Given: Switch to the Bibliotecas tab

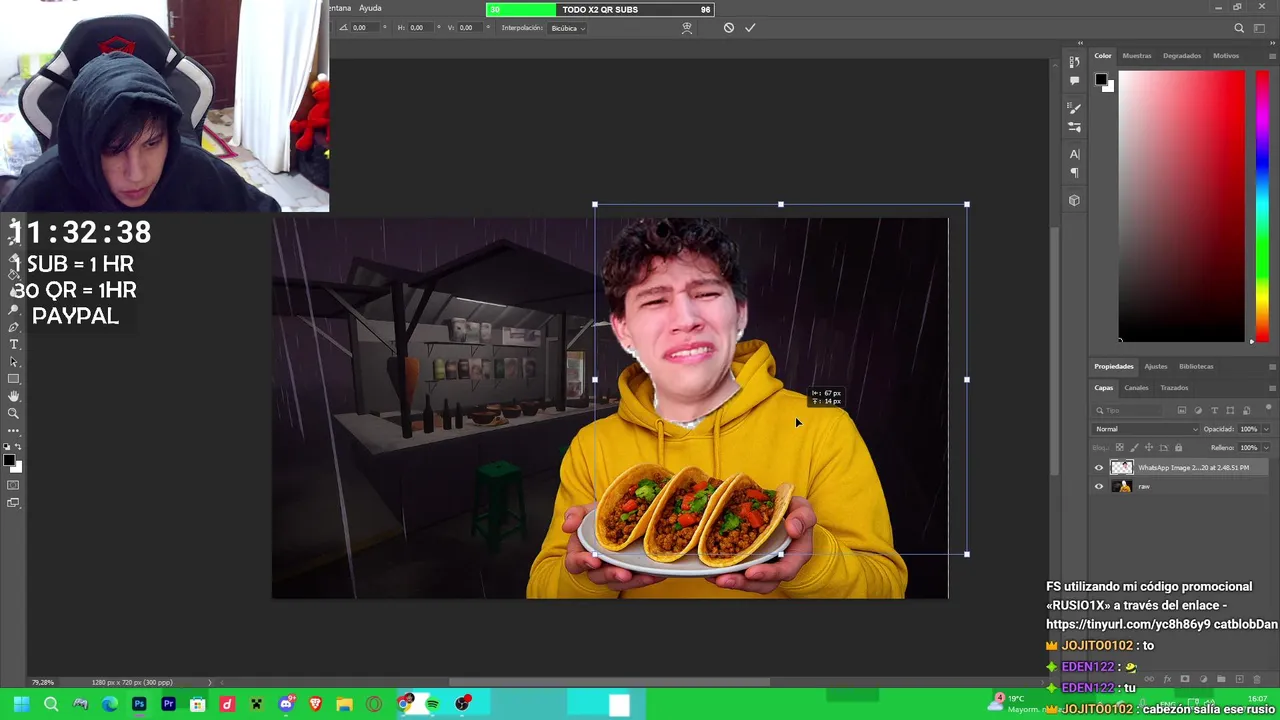Looking at the screenshot, I should pos(1196,366).
